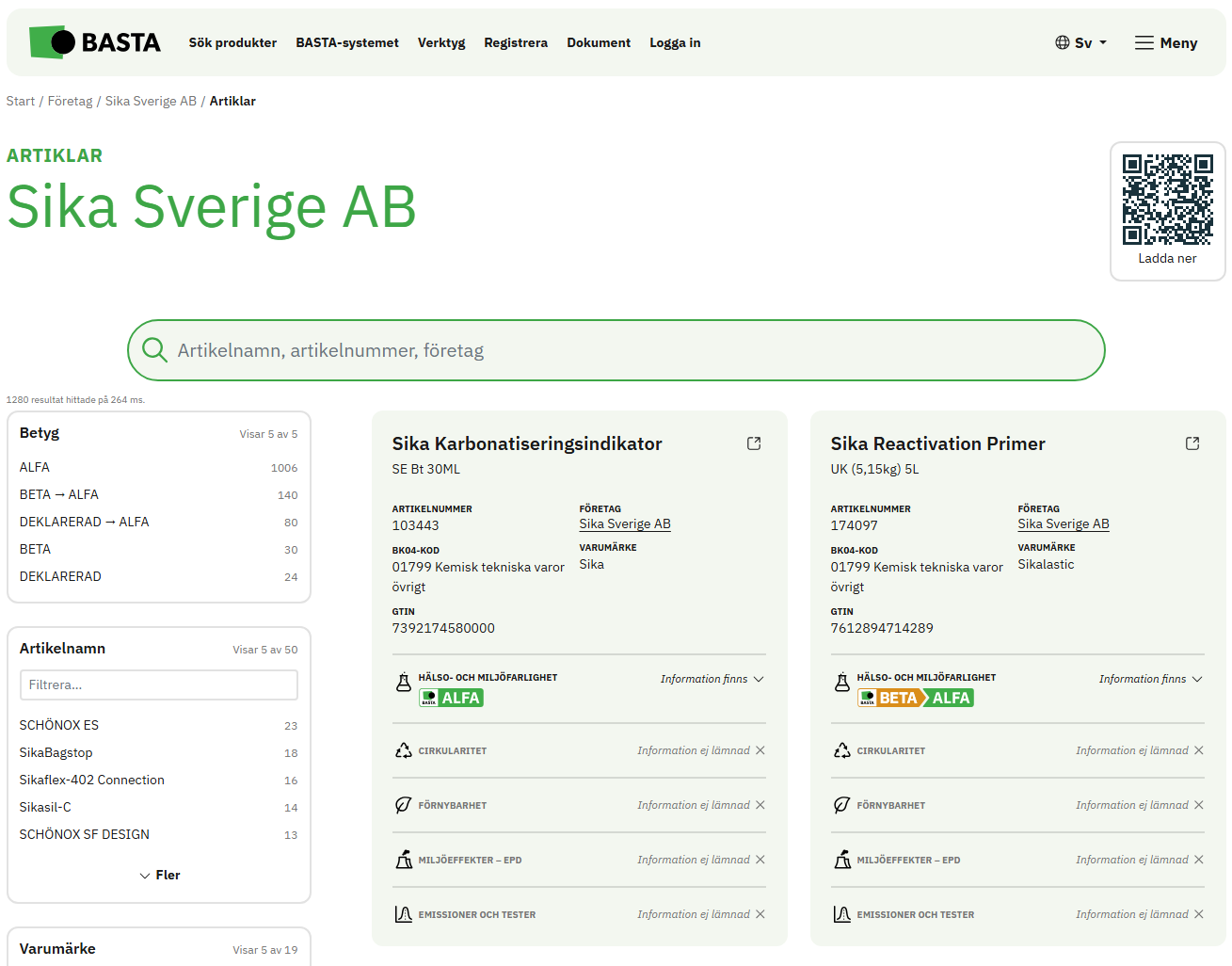
Task: Click the Artikelnamn Filtrera input field
Action: click(158, 684)
